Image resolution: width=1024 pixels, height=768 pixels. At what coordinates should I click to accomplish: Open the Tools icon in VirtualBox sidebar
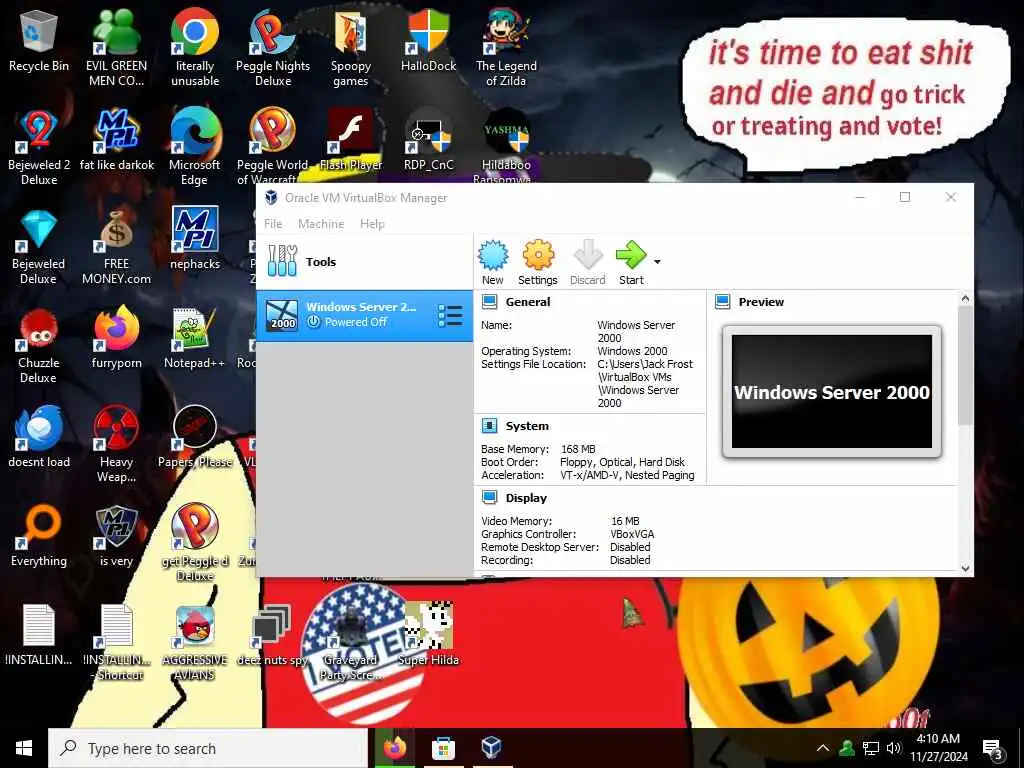click(x=282, y=261)
